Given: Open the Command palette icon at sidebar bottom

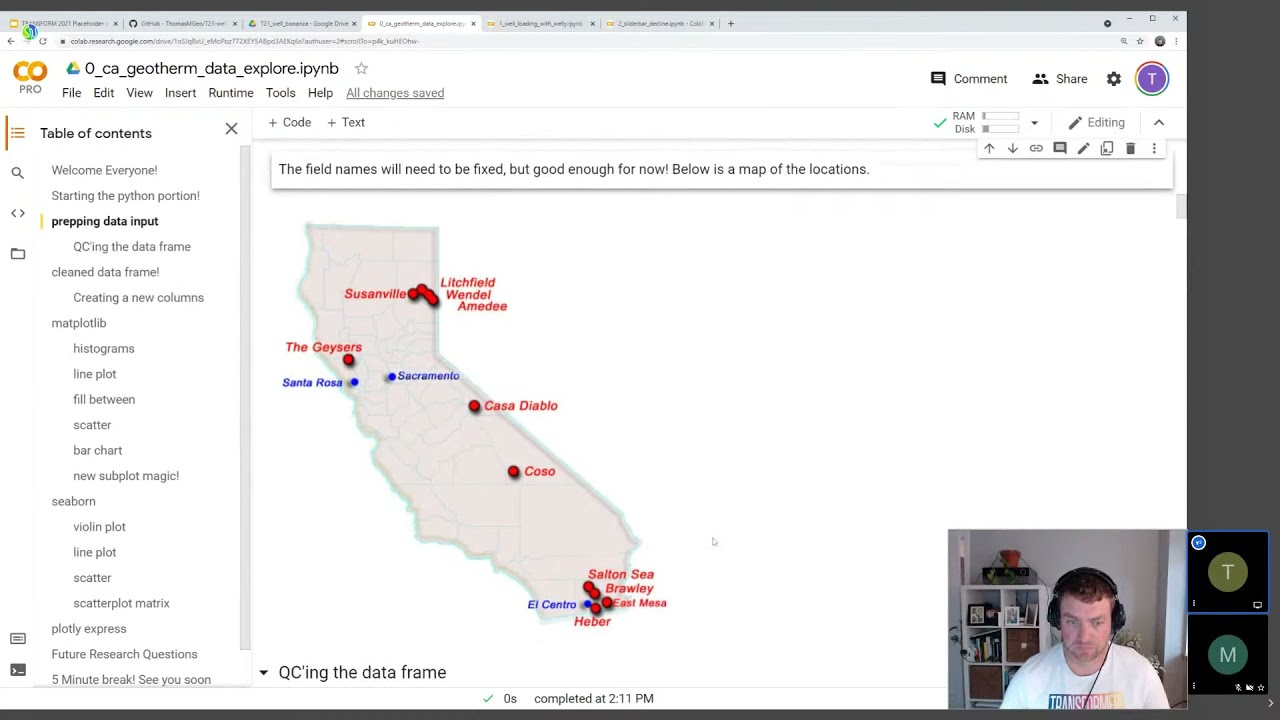Looking at the screenshot, I should coord(17,638).
